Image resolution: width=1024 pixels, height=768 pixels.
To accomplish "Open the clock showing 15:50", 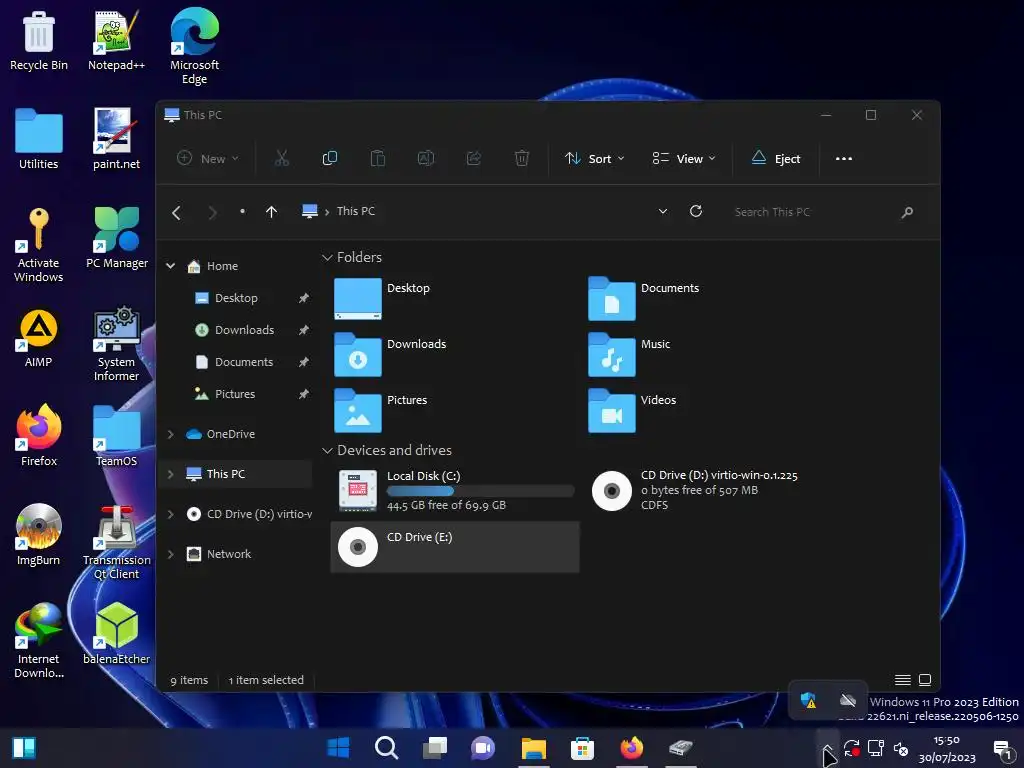I will pos(947,748).
